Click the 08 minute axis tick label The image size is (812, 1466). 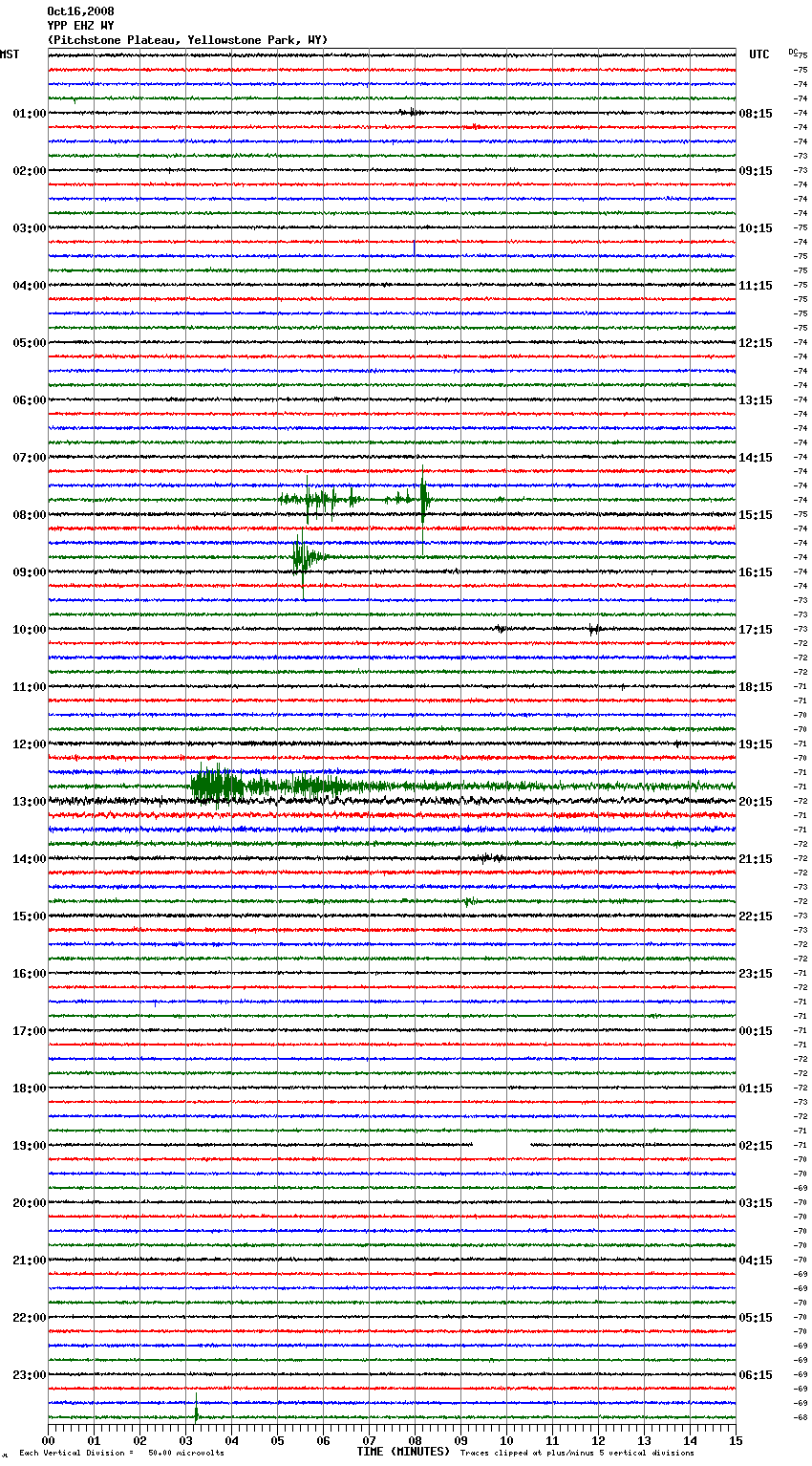[416, 1441]
